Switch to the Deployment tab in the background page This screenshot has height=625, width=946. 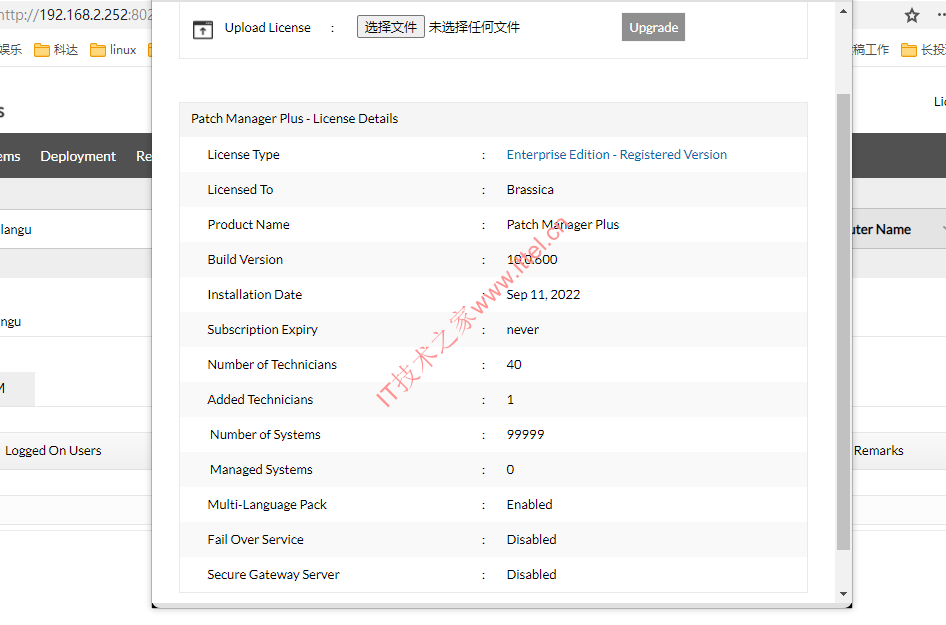pos(78,156)
